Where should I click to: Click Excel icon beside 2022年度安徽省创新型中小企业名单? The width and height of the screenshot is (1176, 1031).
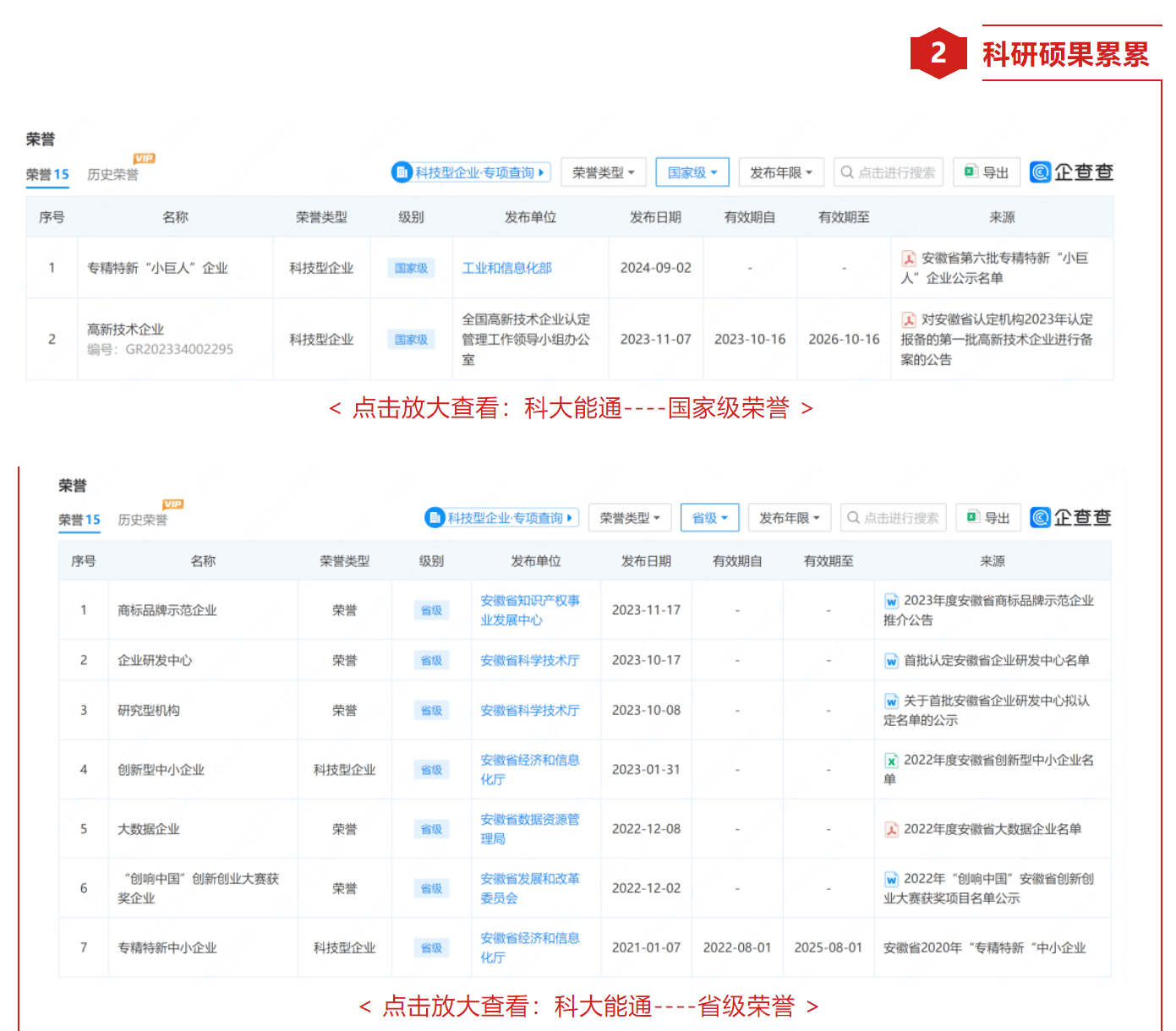(x=891, y=761)
